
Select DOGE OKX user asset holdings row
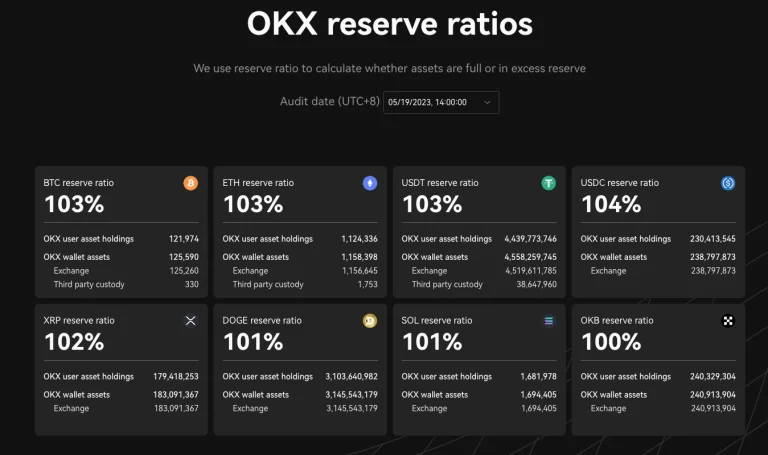(300, 376)
